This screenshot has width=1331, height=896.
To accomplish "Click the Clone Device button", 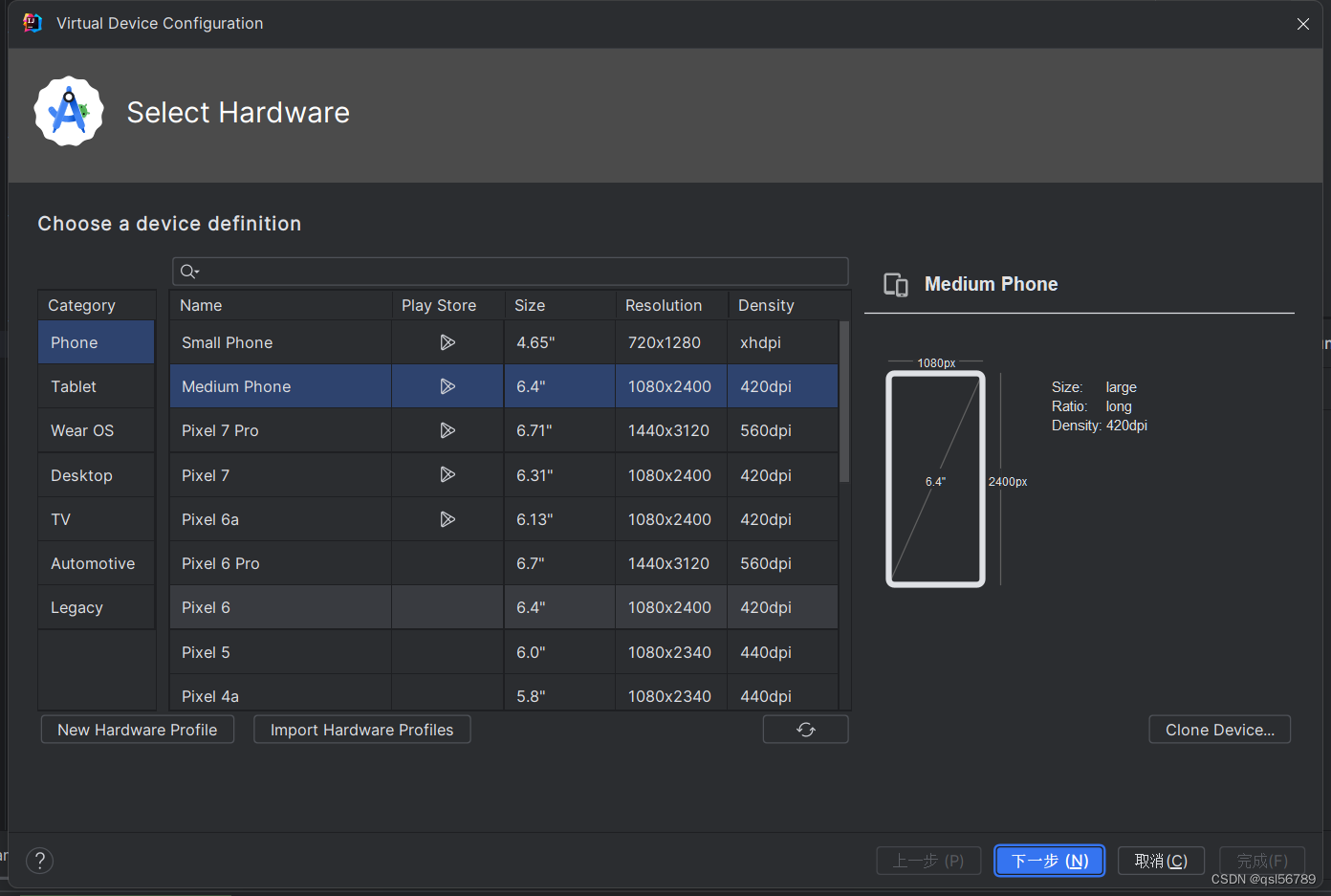I will 1219,729.
